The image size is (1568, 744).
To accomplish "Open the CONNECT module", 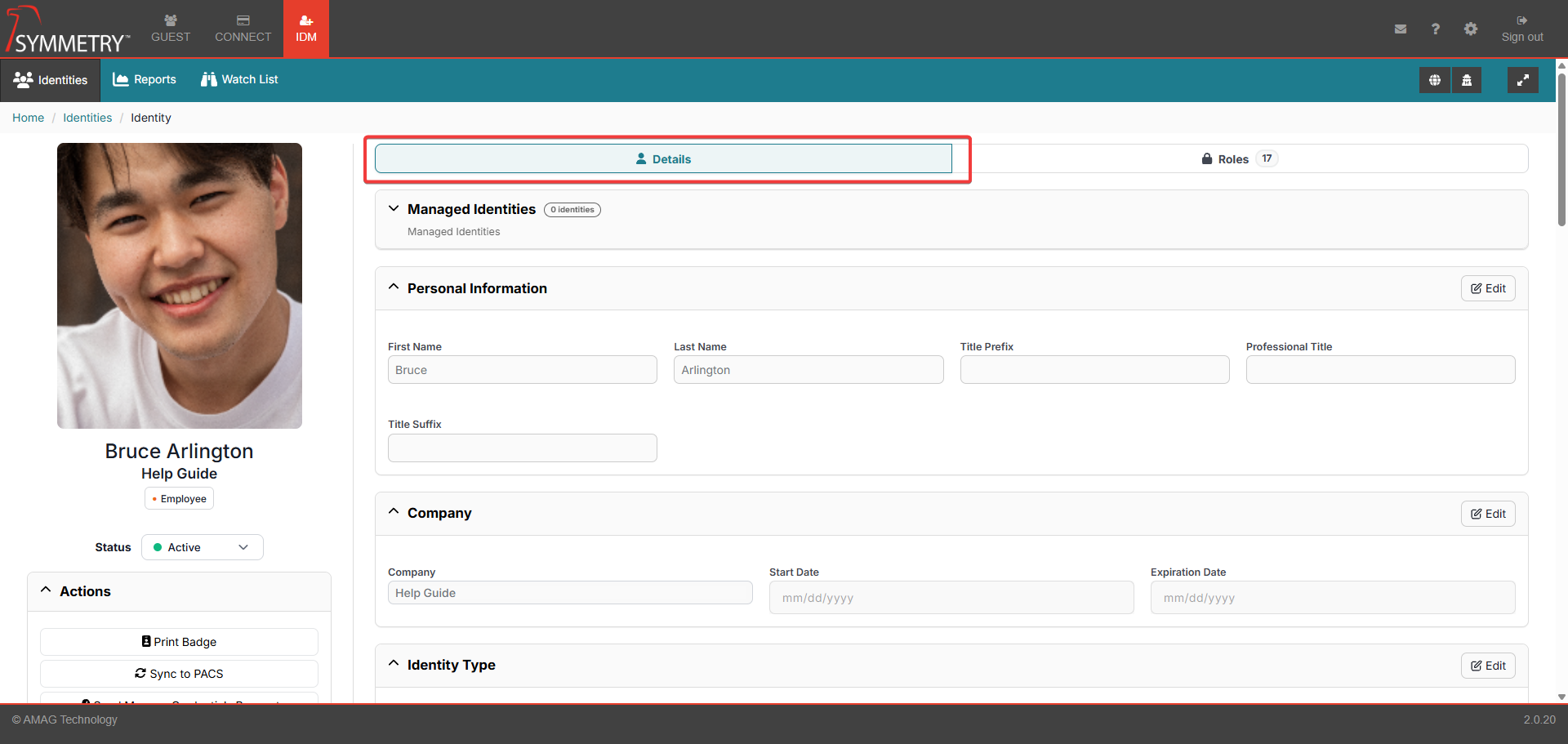I will [243, 29].
